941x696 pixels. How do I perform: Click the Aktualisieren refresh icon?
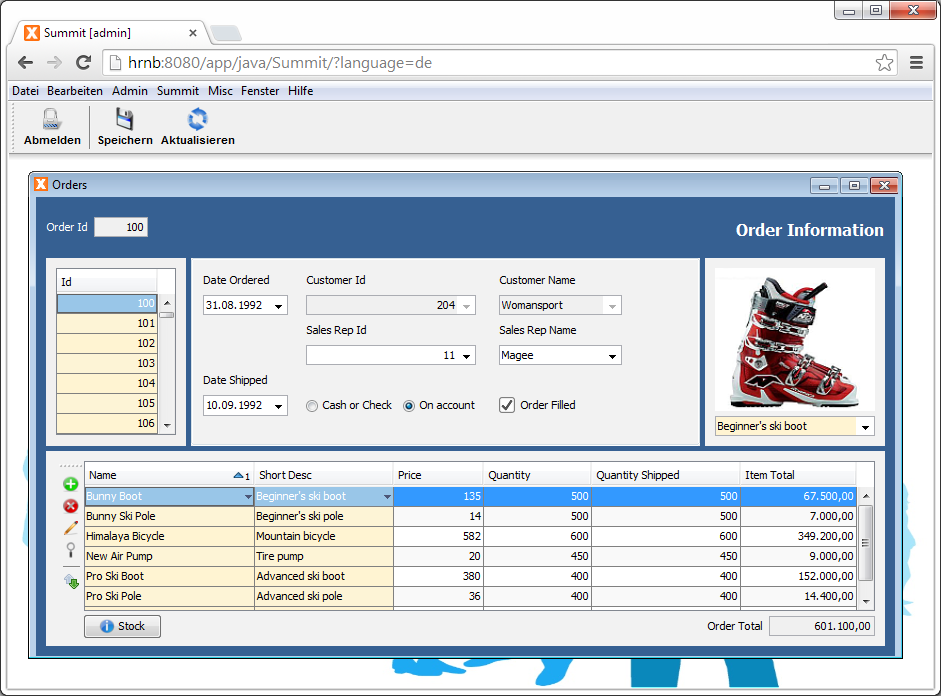[196, 117]
